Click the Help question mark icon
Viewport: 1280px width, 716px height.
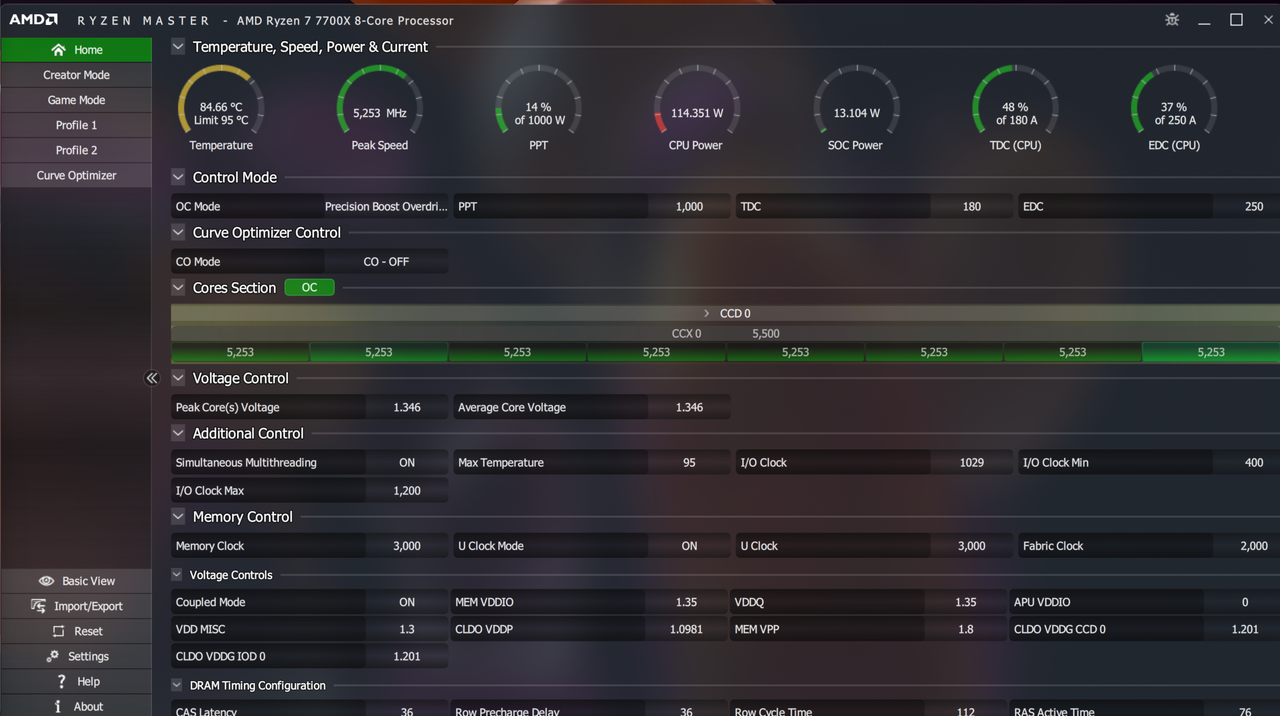tap(62, 681)
